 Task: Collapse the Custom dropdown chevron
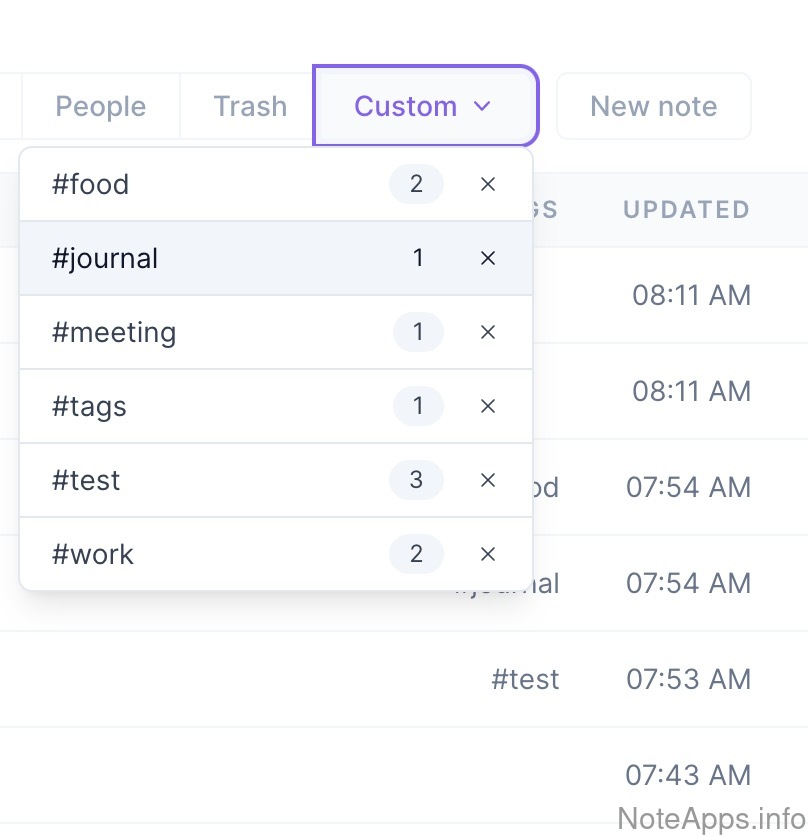482,106
